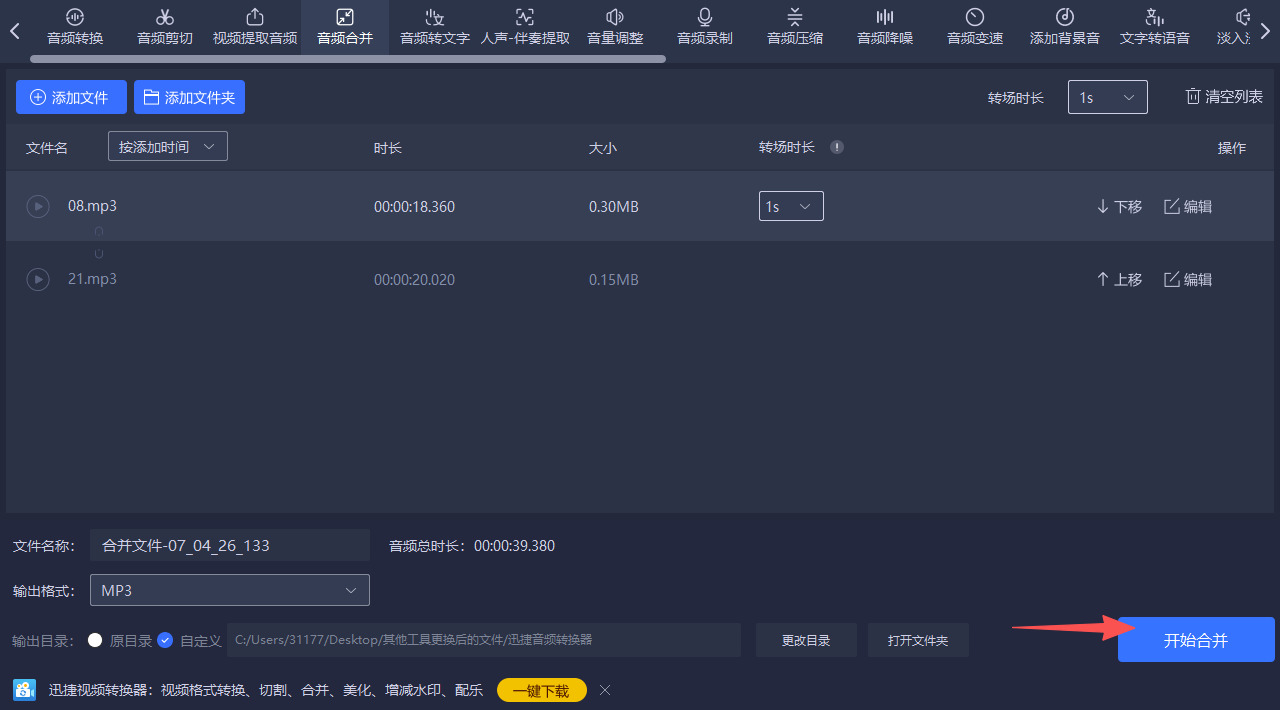Click the 音量调整 speaker icon

click(615, 17)
